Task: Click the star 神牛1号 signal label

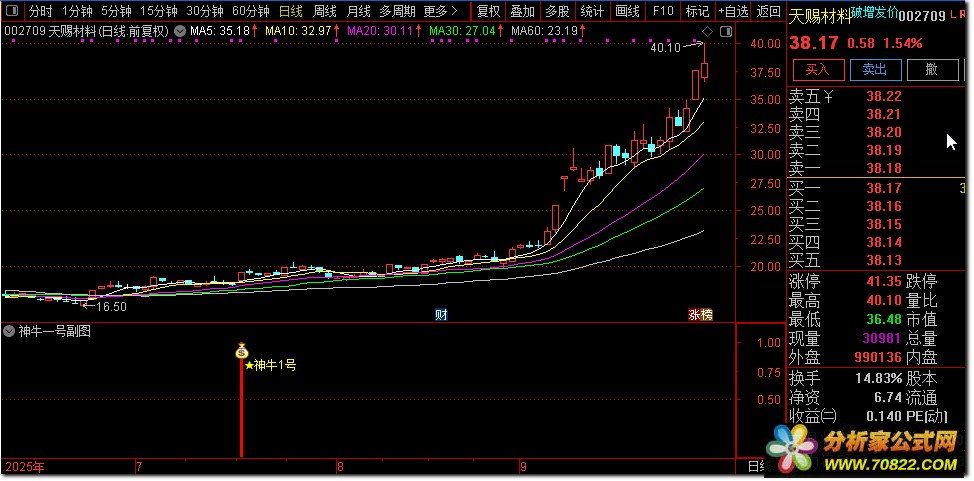Action: coord(270,366)
